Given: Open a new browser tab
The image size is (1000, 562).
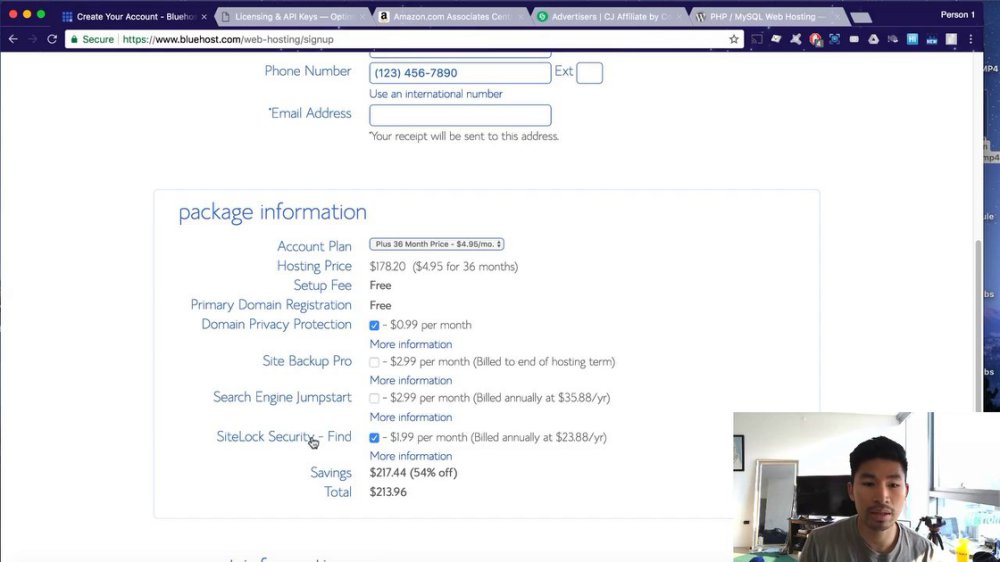Looking at the screenshot, I should coord(861,17).
